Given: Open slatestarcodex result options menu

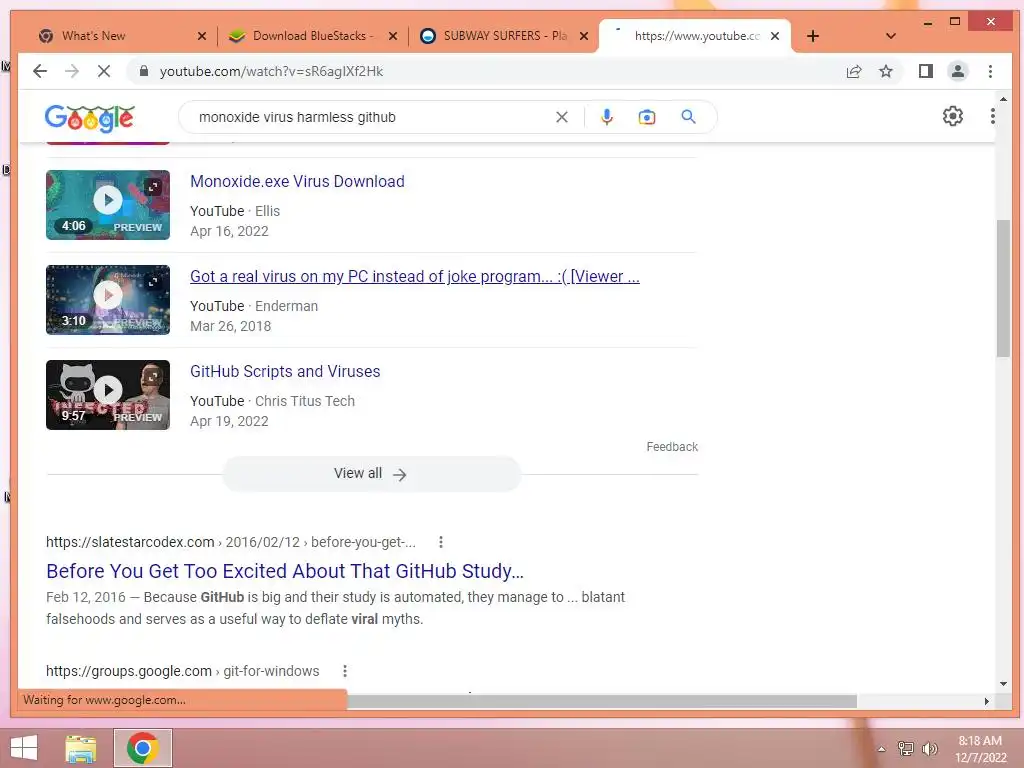Looking at the screenshot, I should (x=441, y=542).
